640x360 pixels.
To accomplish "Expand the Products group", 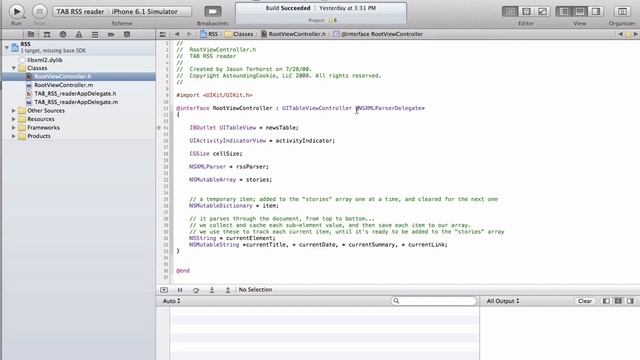I will click(14, 136).
